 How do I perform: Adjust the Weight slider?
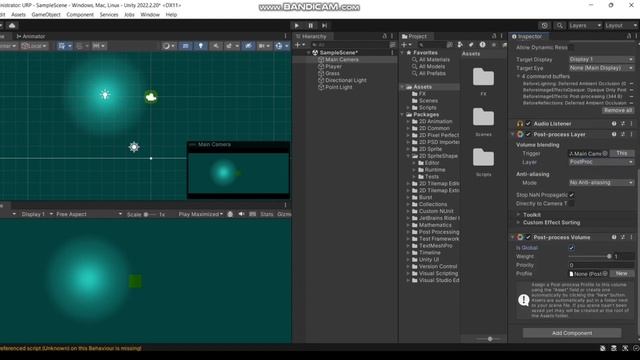pos(590,256)
